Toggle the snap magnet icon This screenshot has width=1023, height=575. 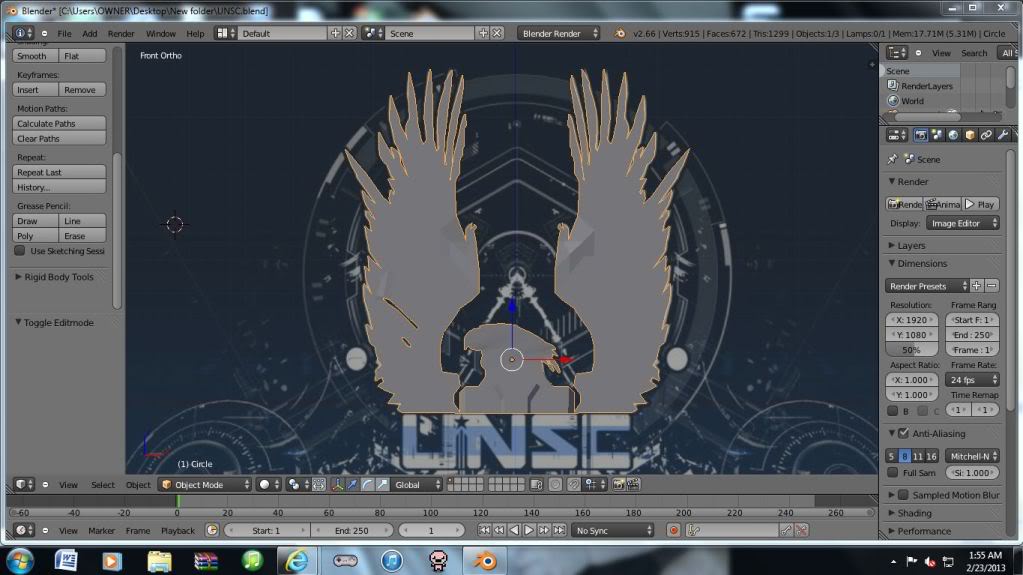point(573,484)
